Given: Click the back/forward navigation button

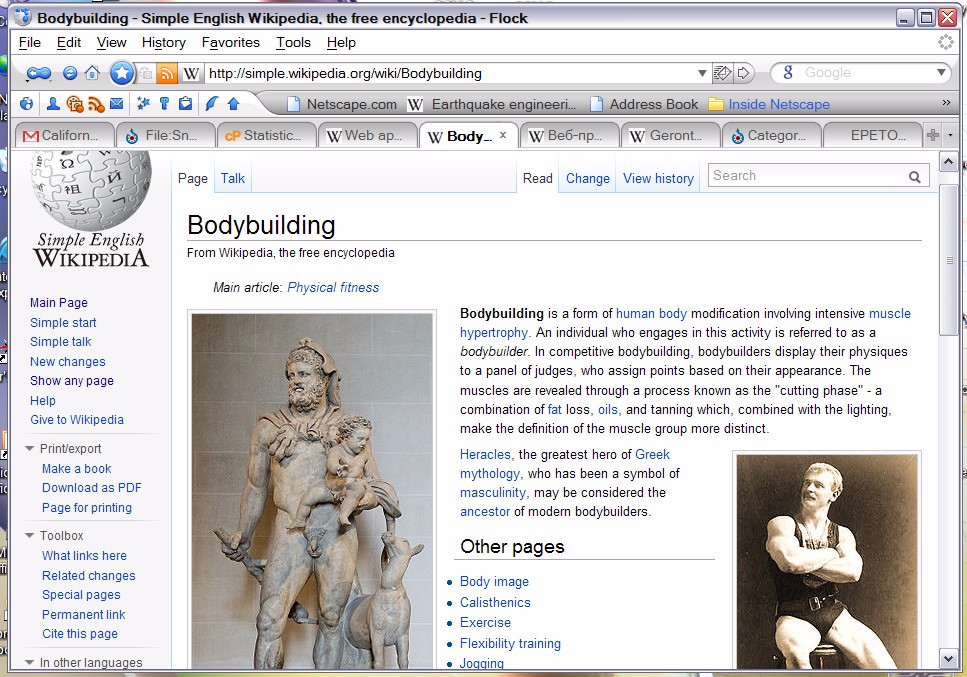Looking at the screenshot, I should click(39, 74).
